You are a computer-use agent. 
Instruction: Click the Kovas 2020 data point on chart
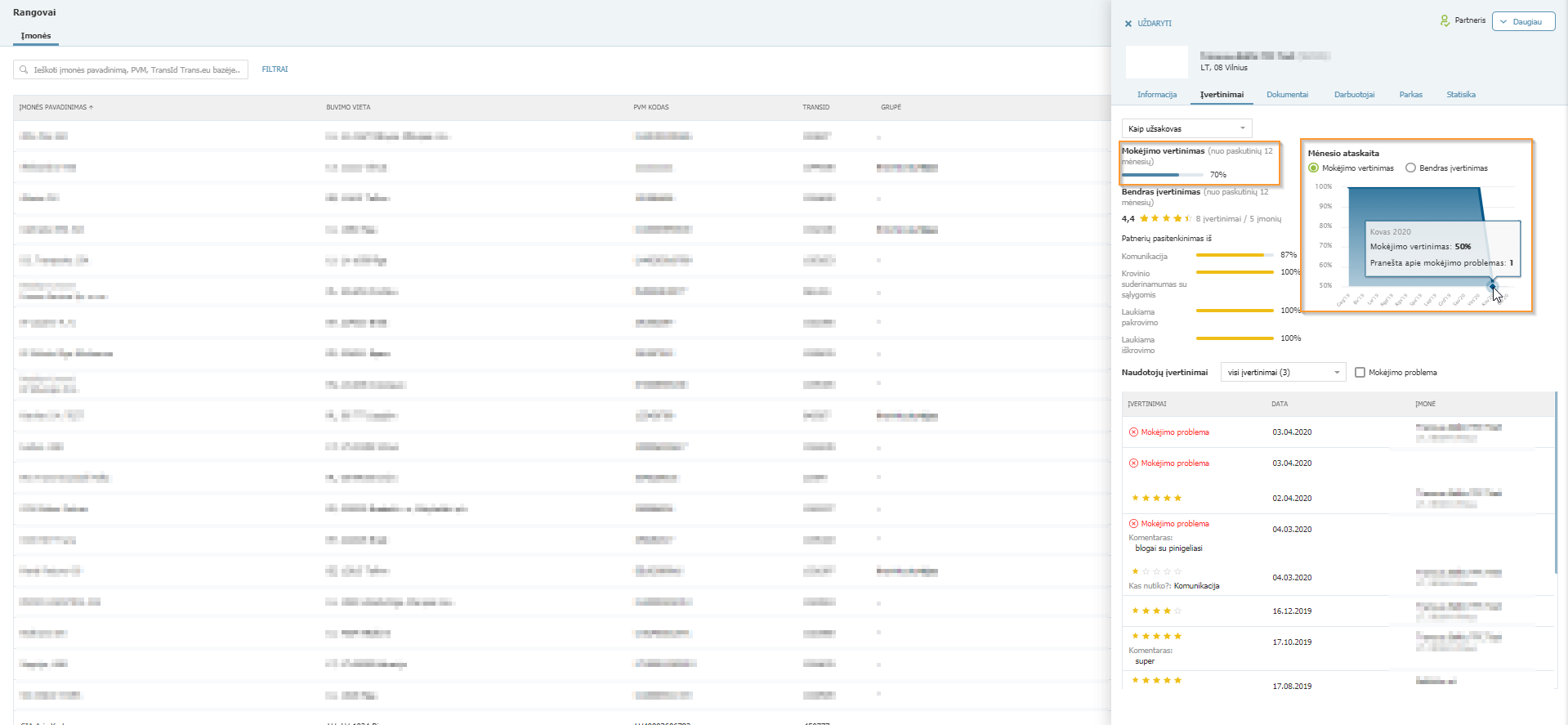[x=1492, y=285]
